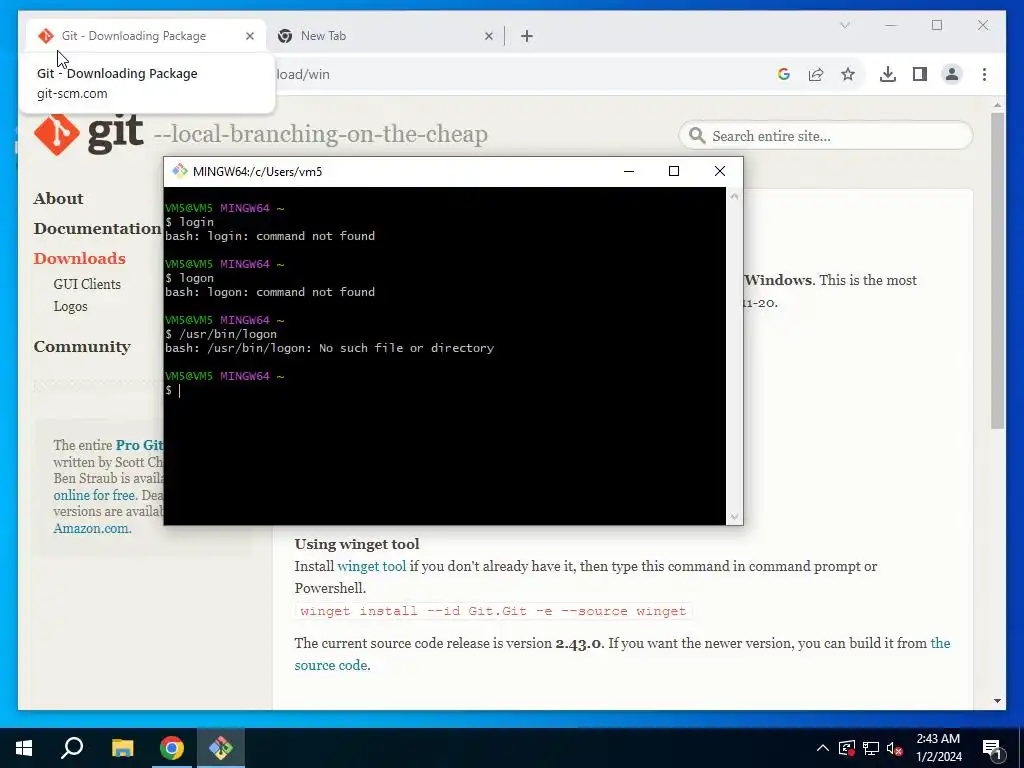The image size is (1024, 768).
Task: Show hidden system tray icons
Action: click(822, 748)
